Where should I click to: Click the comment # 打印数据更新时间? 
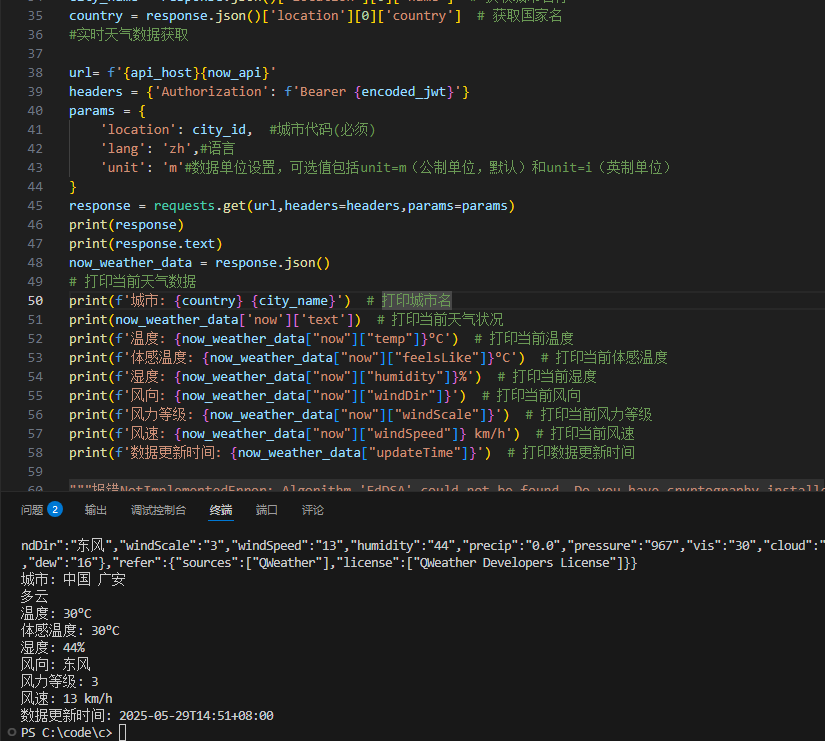[x=571, y=453]
